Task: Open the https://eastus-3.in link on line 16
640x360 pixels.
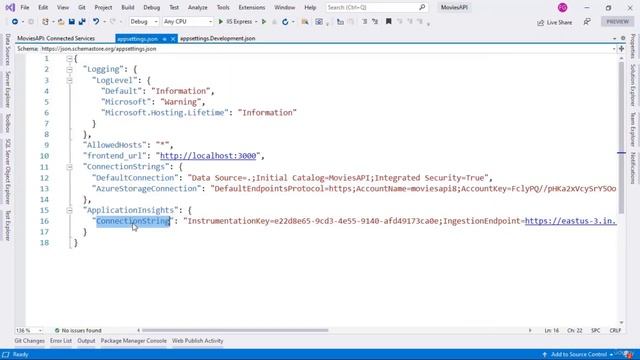Action: pos(570,221)
